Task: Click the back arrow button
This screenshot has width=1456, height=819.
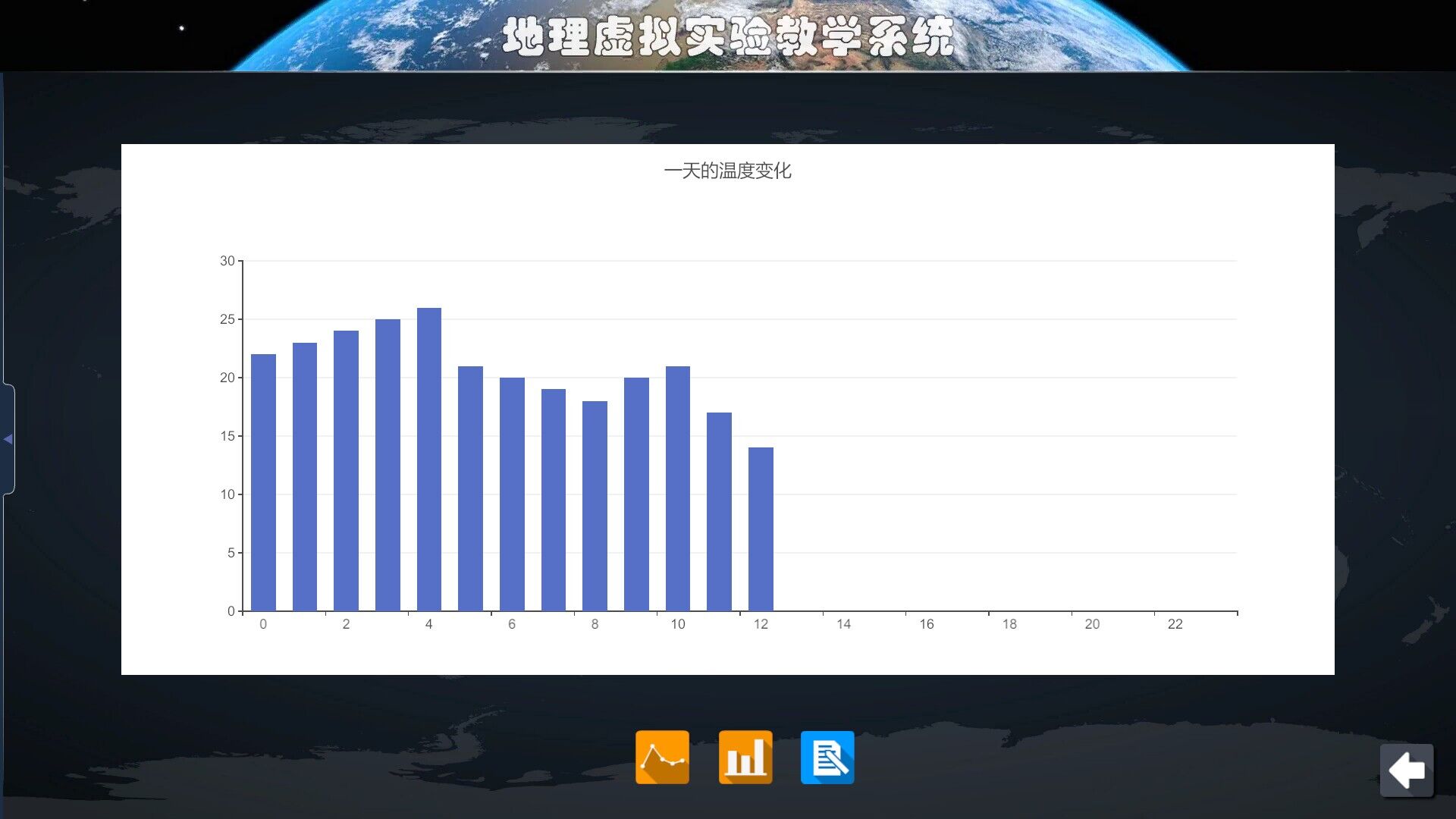Action: click(1407, 770)
